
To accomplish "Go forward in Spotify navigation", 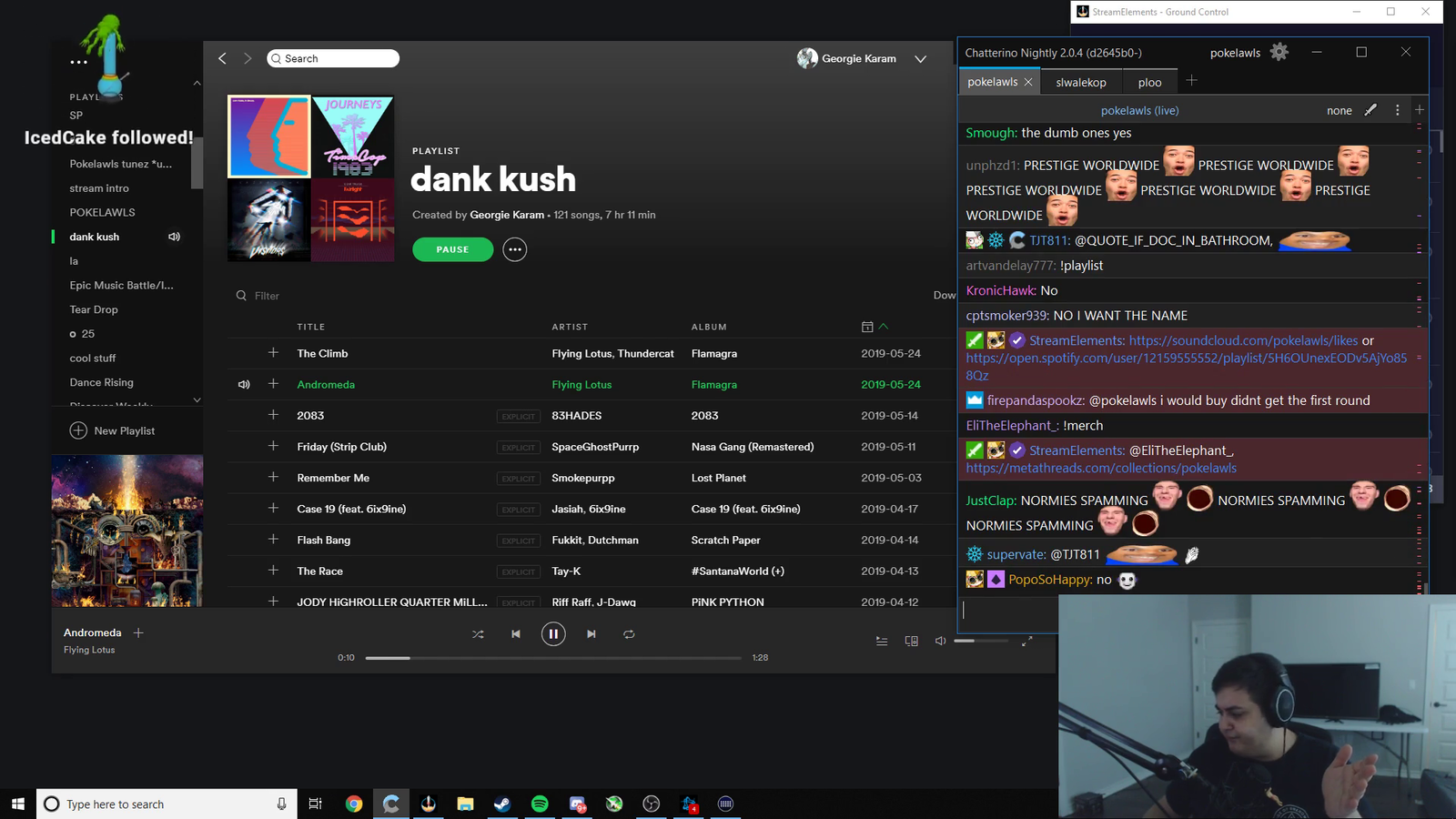I will coord(248,58).
